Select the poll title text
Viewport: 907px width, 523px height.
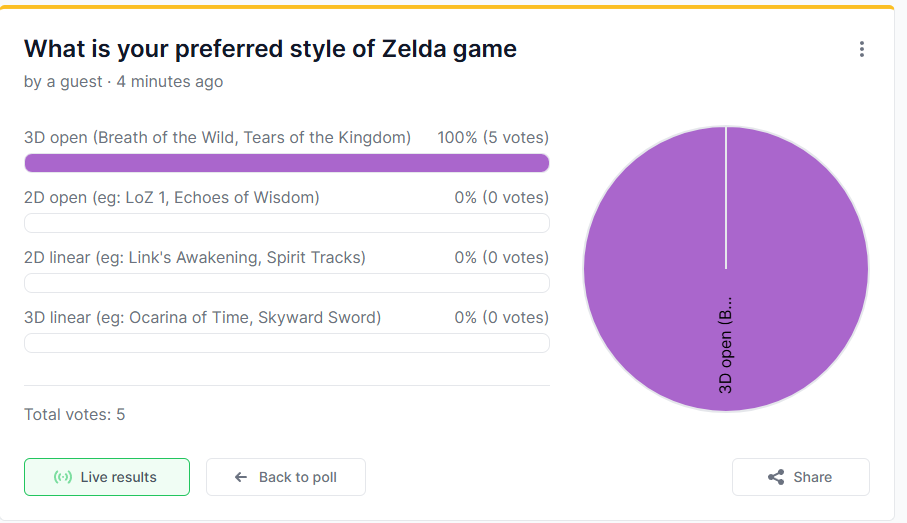click(x=270, y=48)
